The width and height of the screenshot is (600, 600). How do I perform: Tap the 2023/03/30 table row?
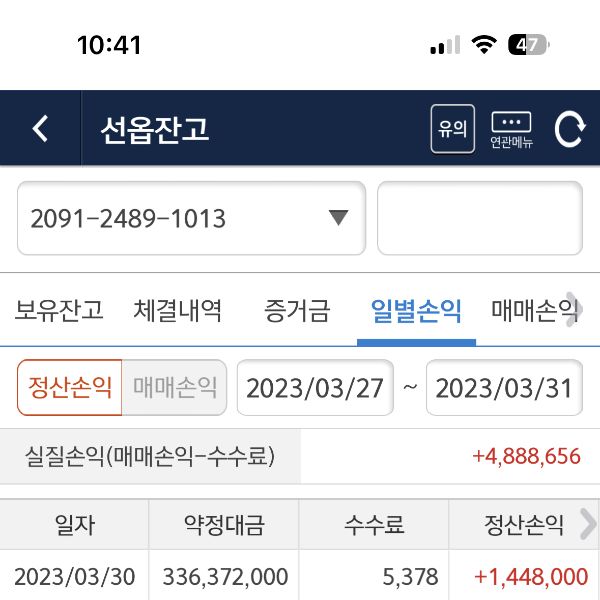pos(300,576)
